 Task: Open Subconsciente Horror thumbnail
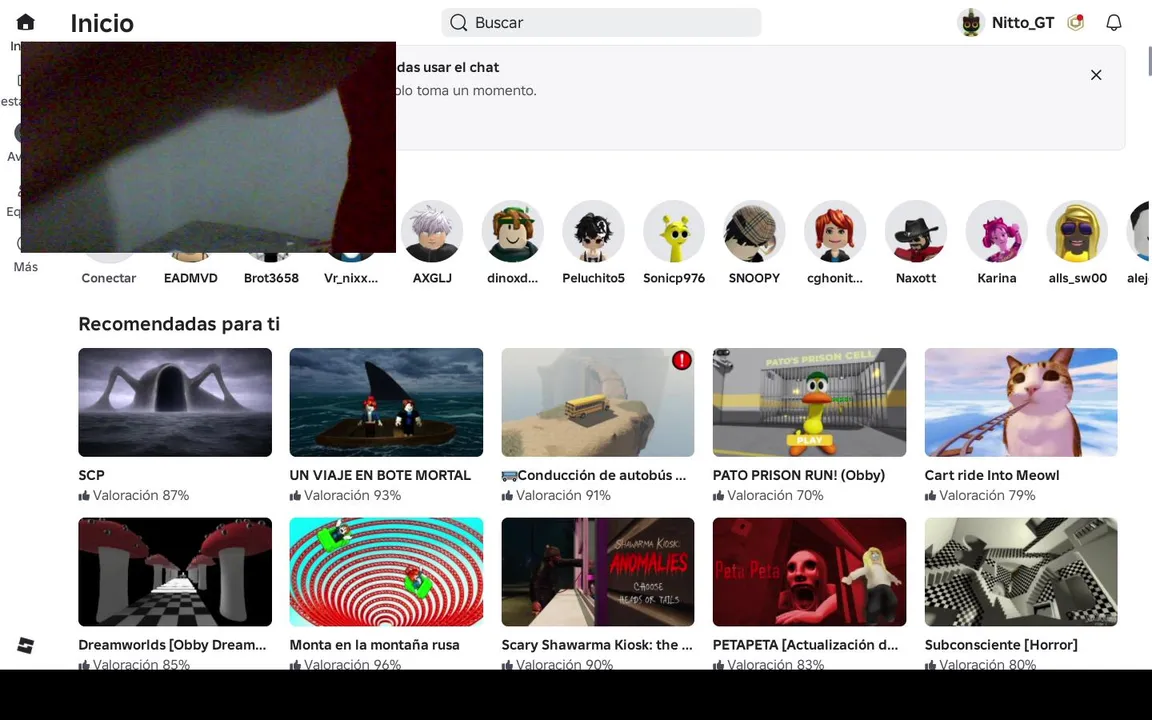(1021, 572)
